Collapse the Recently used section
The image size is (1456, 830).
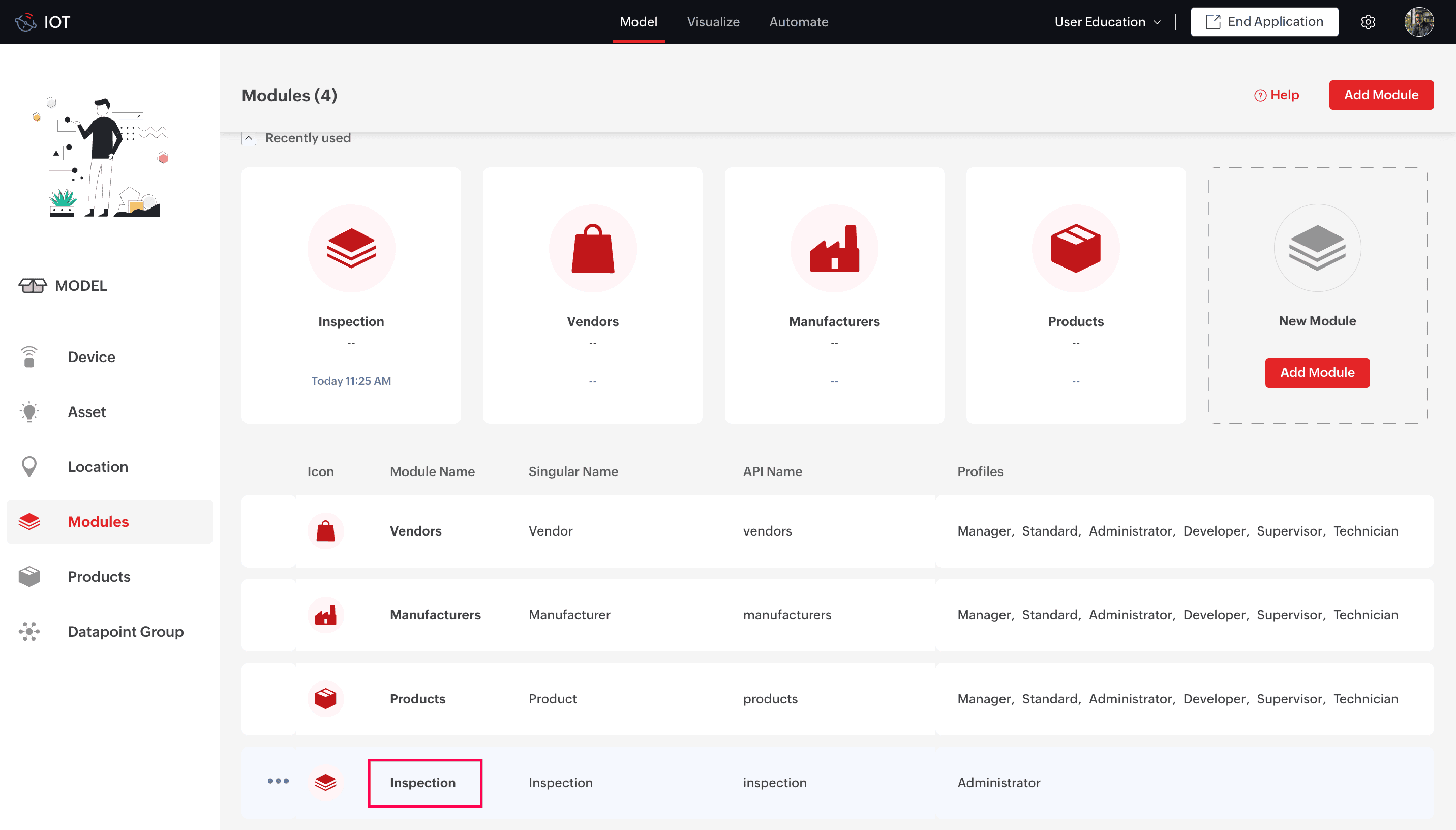249,138
